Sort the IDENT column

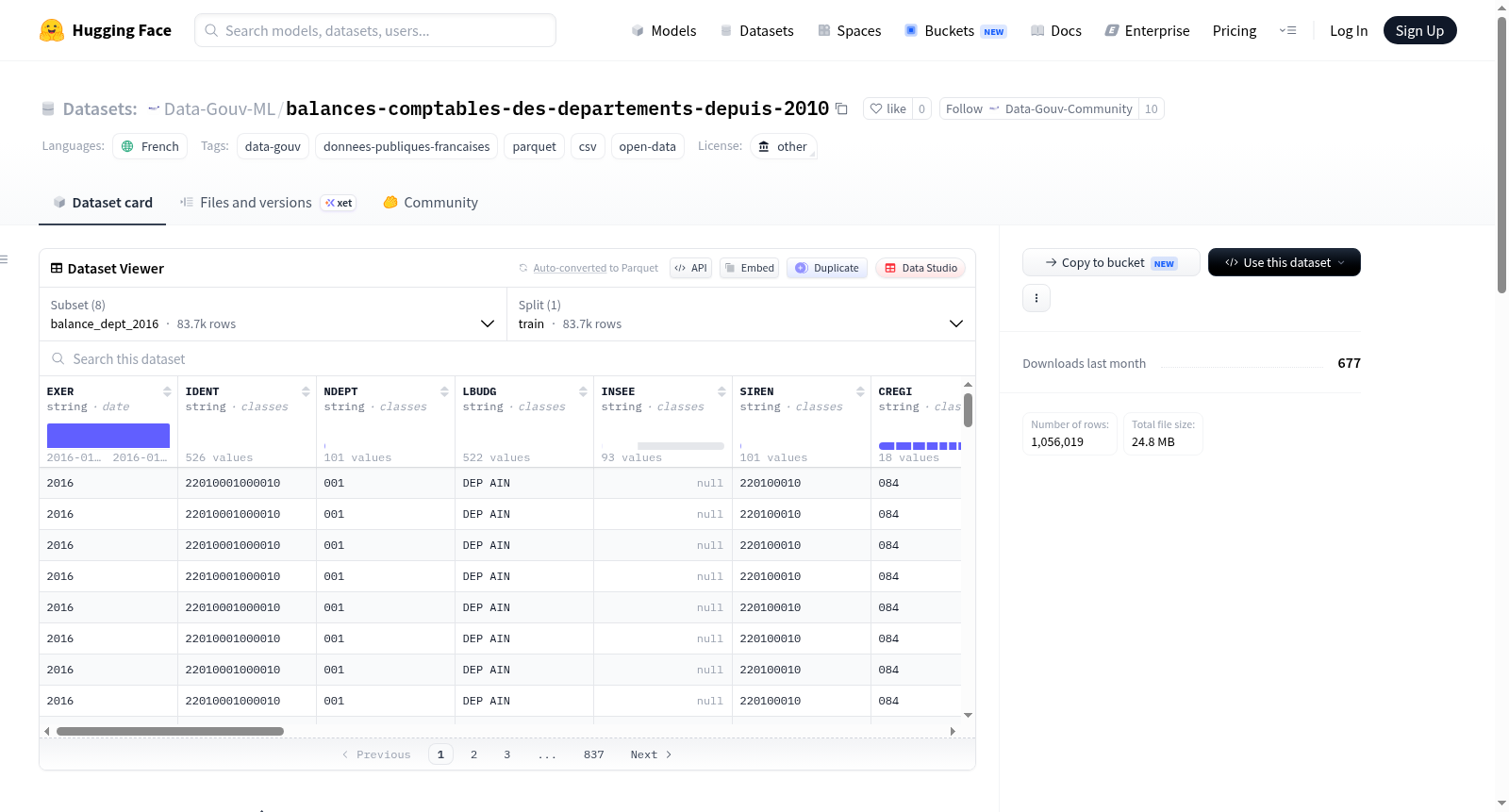[x=306, y=391]
